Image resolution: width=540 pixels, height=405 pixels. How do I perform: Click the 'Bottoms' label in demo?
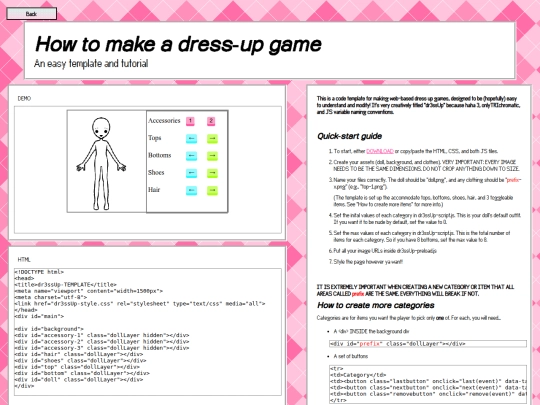159,155
